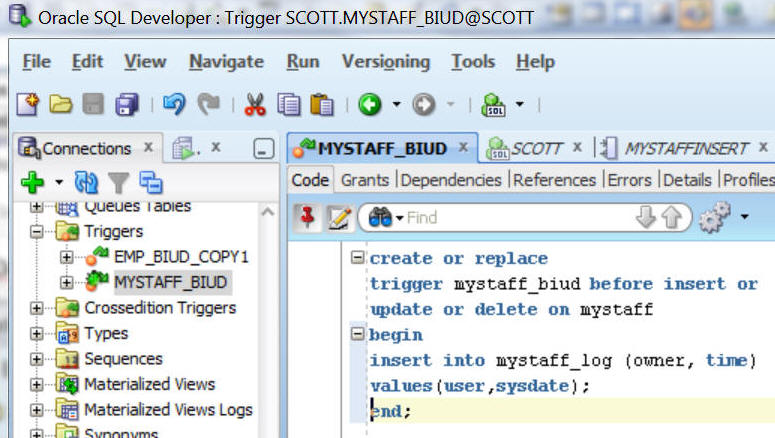Expand Materialized Views node
775x438 pixels.
[37, 385]
